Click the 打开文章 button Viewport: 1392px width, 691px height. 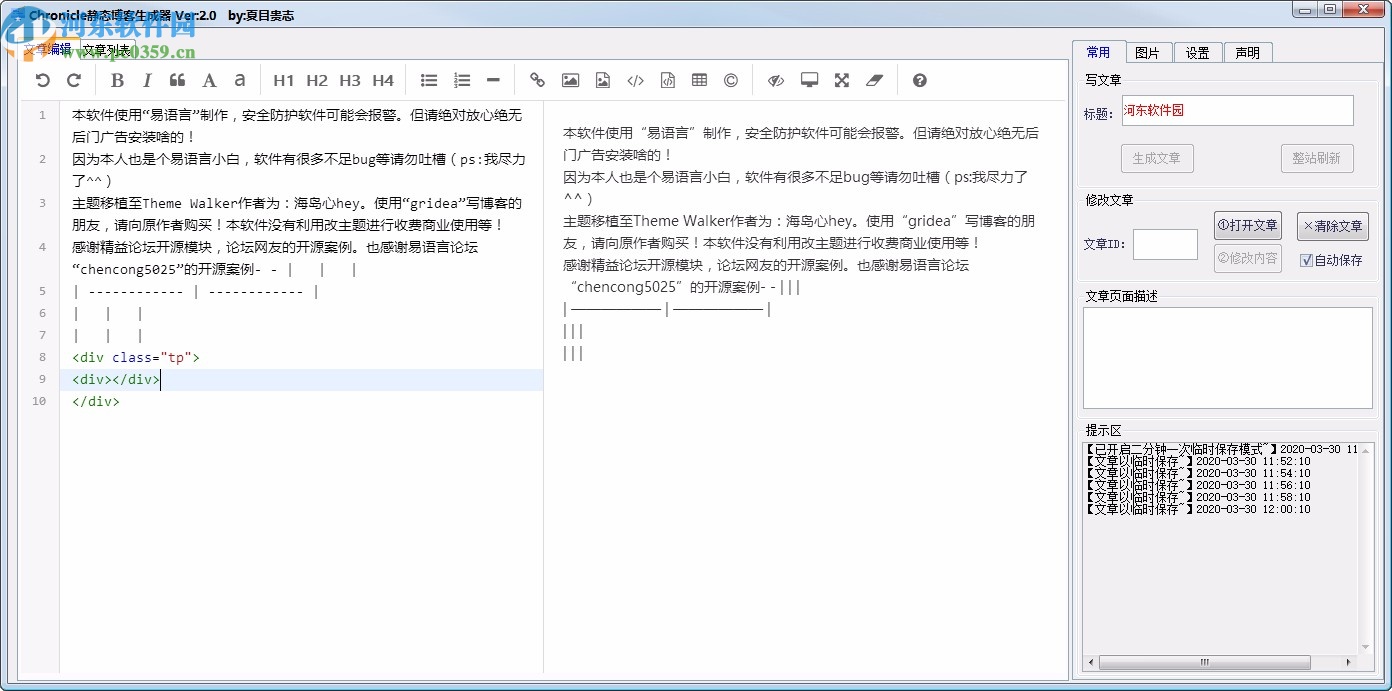(1247, 225)
